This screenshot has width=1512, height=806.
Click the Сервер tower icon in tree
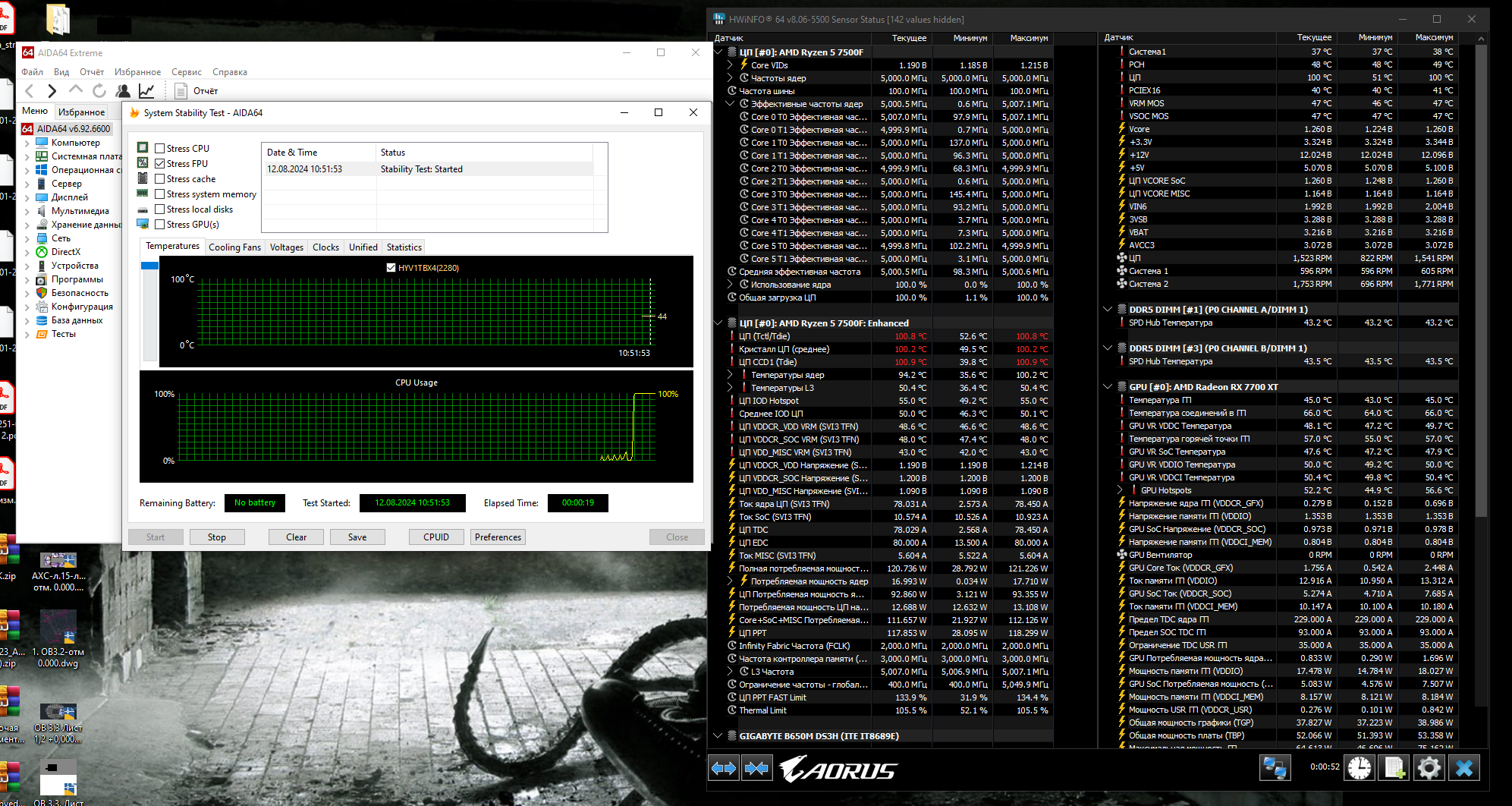[x=42, y=184]
